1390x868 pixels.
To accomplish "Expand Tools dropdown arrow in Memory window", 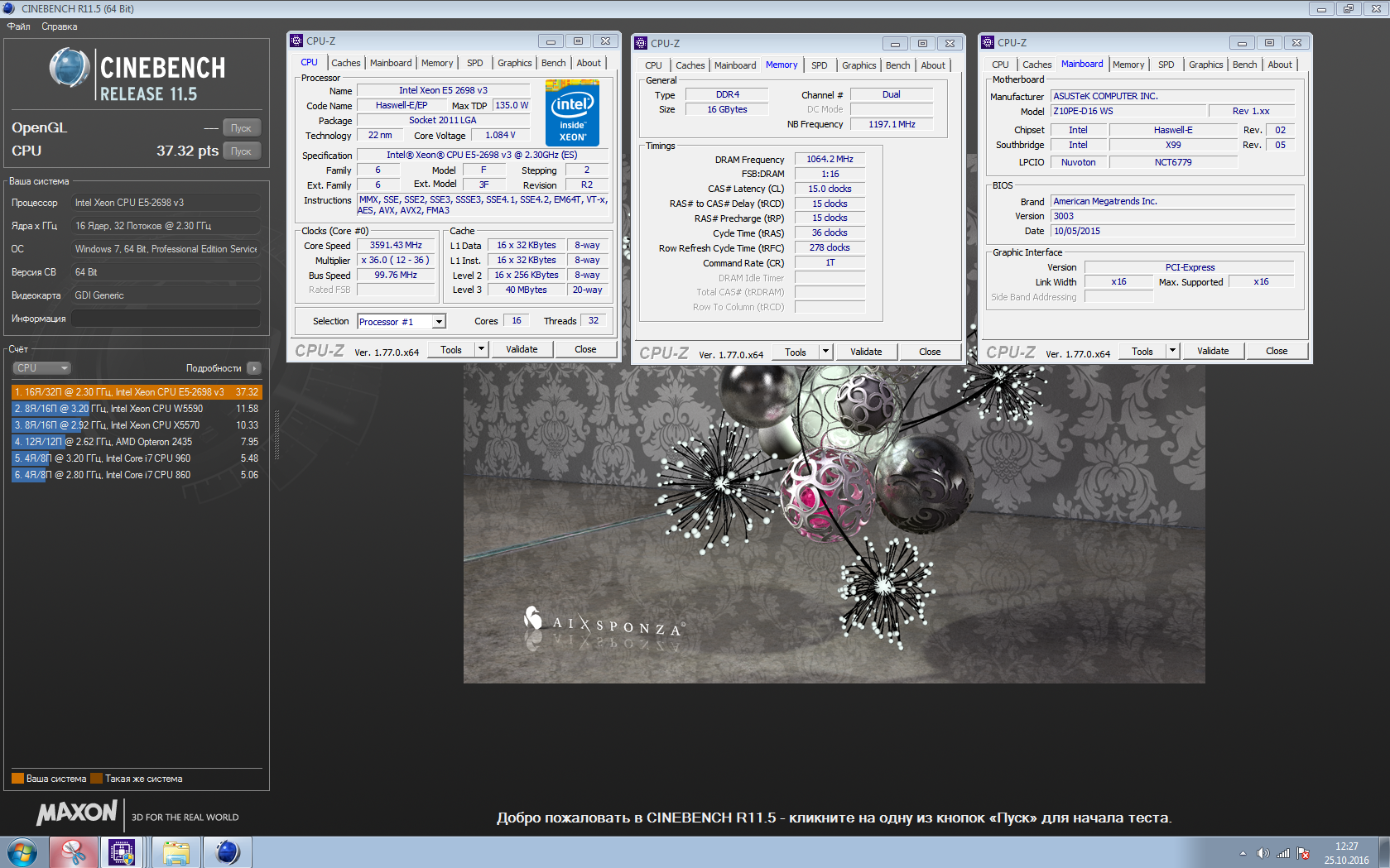I will point(825,352).
